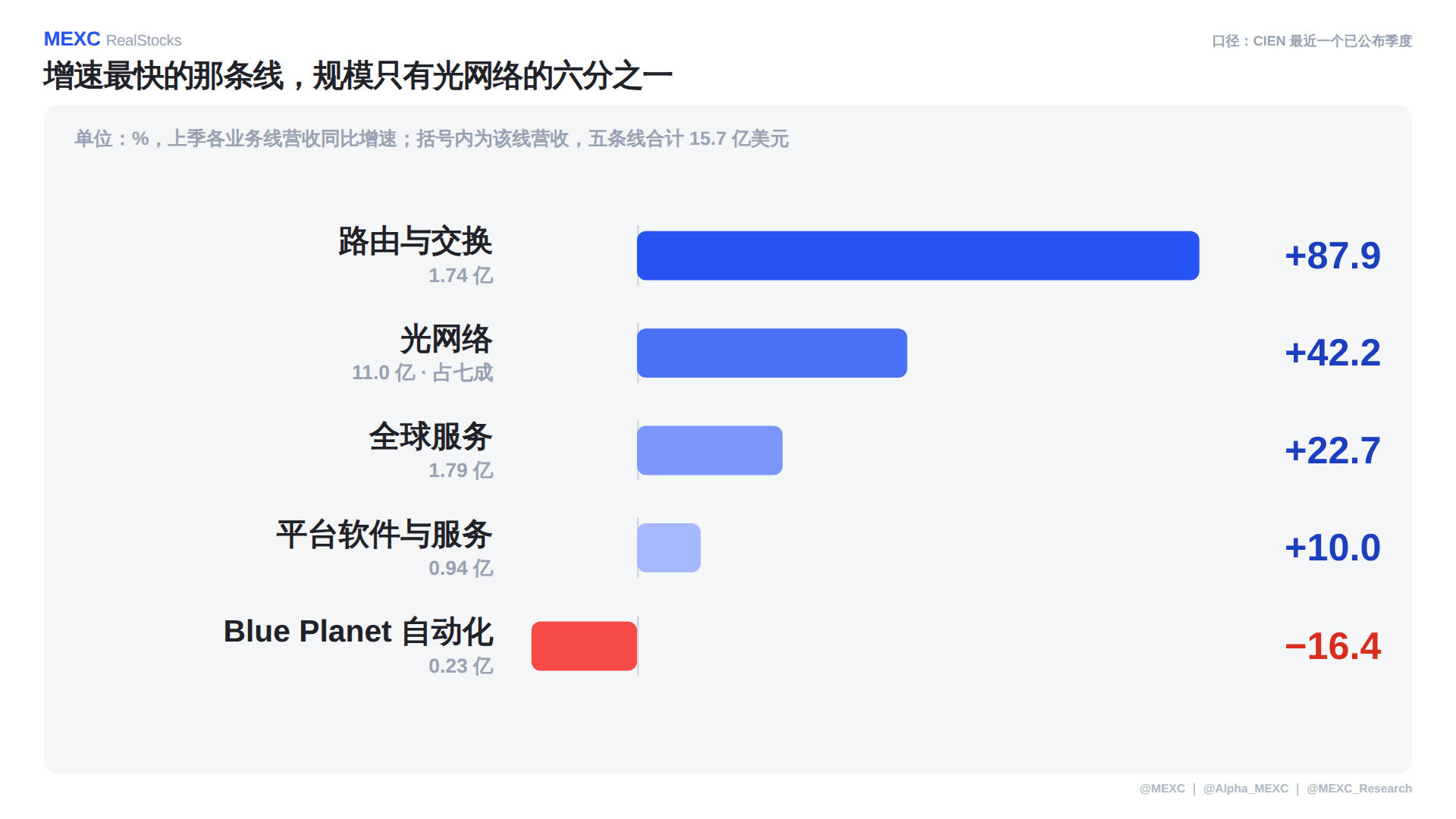Image resolution: width=1456 pixels, height=819 pixels.
Task: Click the 11.0 亿 · 占七成 revenue note
Action: [x=422, y=372]
